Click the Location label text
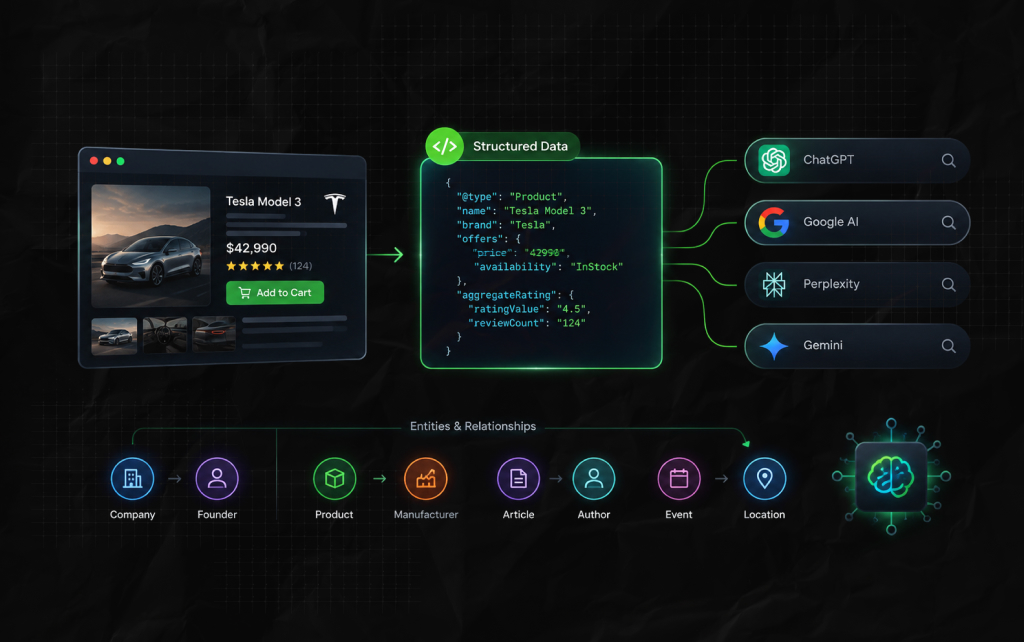1024x642 pixels. point(764,515)
